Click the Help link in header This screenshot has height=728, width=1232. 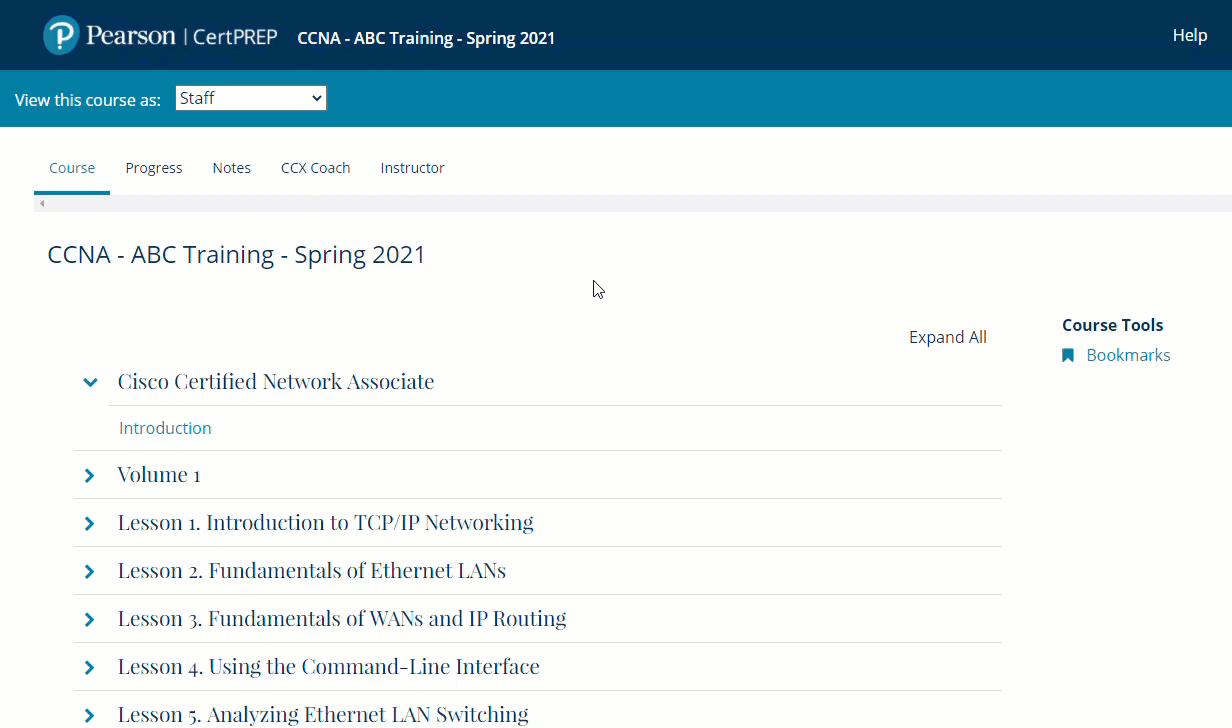(x=1189, y=35)
